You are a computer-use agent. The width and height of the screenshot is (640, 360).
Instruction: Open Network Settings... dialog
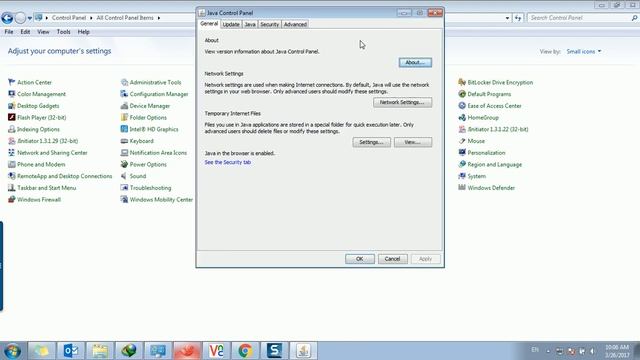(402, 102)
